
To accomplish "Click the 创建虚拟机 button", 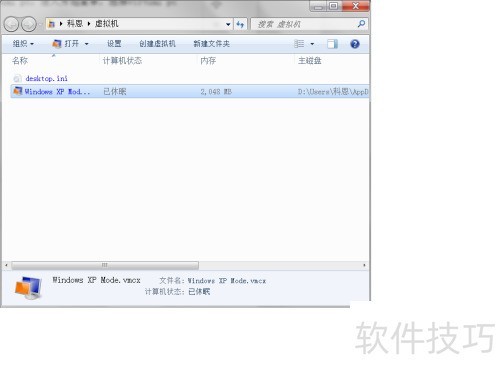I will [157, 44].
